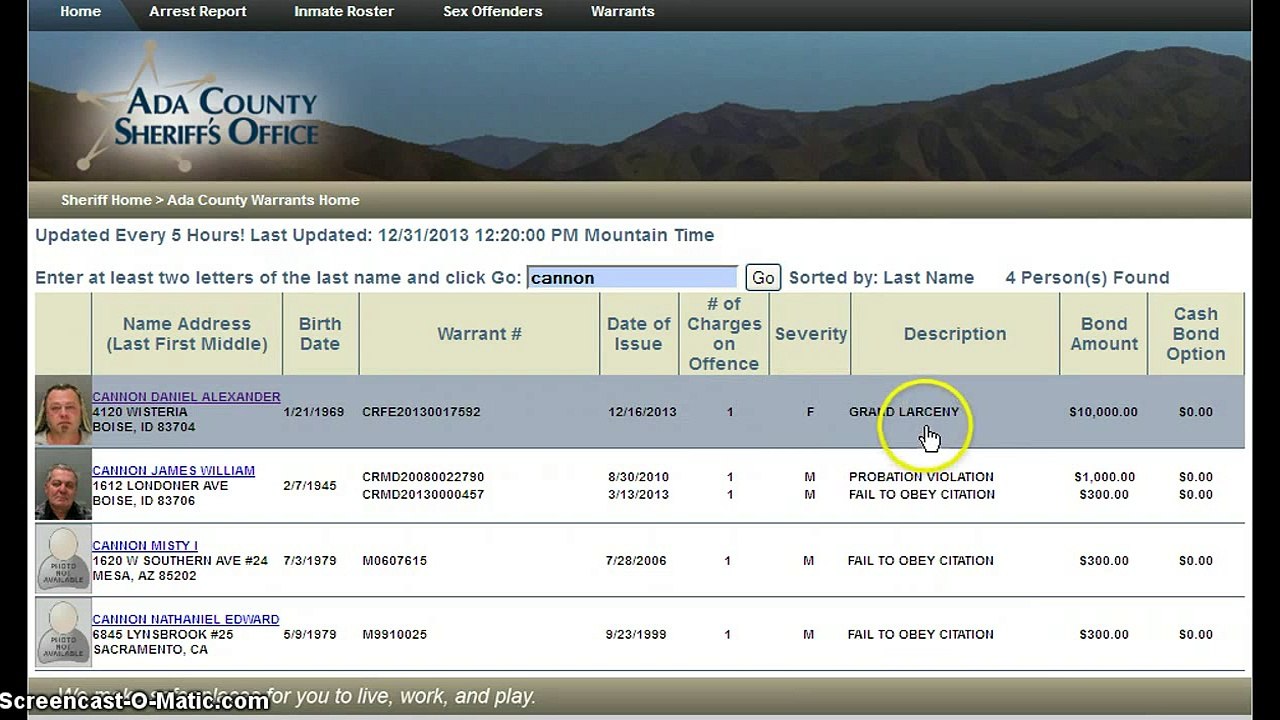Click the $1,000.00 bond amount

click(x=1105, y=477)
